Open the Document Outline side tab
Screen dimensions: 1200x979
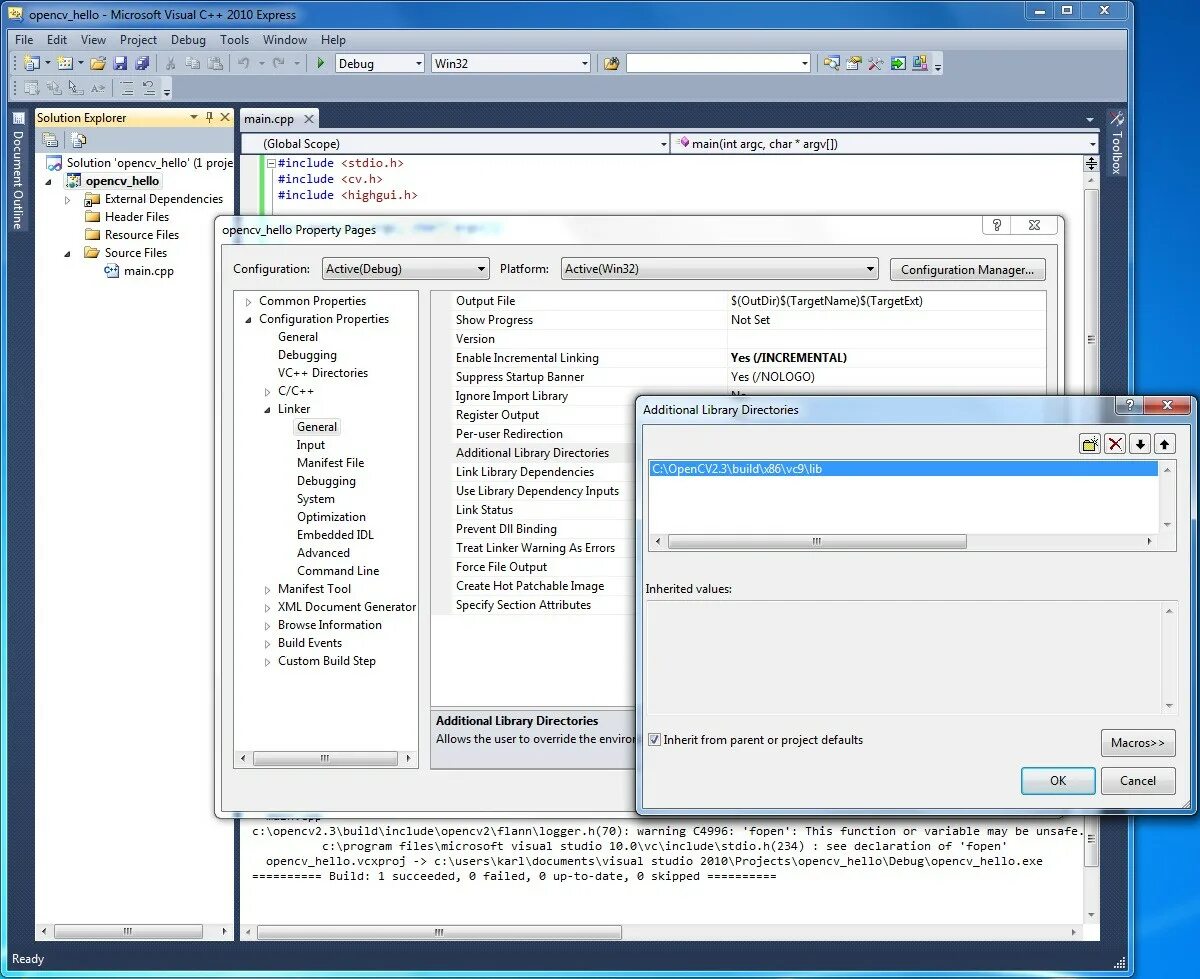(x=17, y=172)
